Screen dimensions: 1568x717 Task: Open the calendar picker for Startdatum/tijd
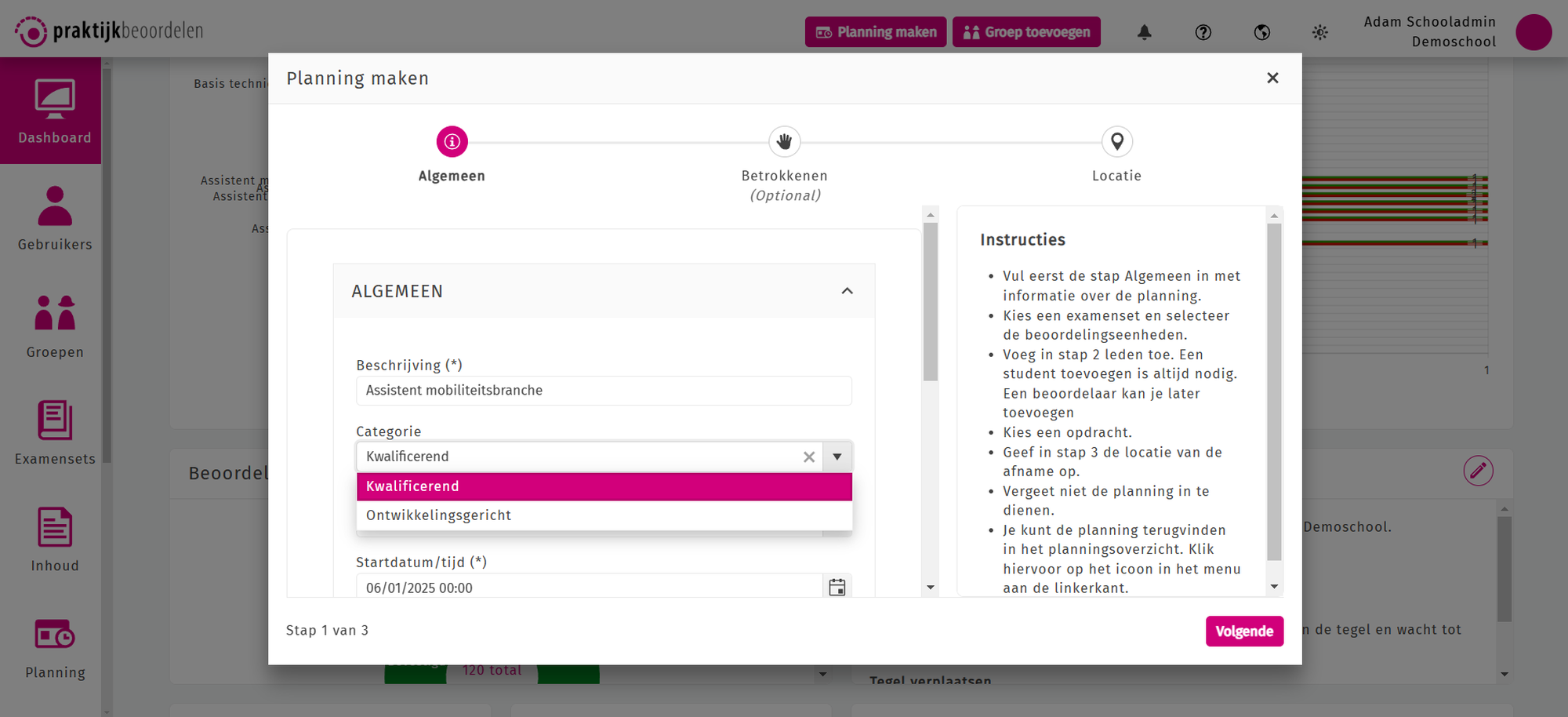837,587
